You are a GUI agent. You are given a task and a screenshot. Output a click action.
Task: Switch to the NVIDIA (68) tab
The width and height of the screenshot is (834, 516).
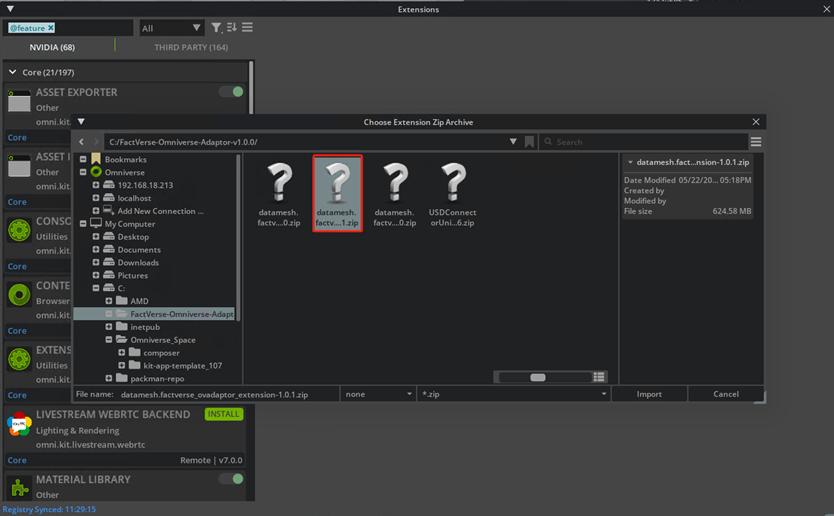pos(52,47)
